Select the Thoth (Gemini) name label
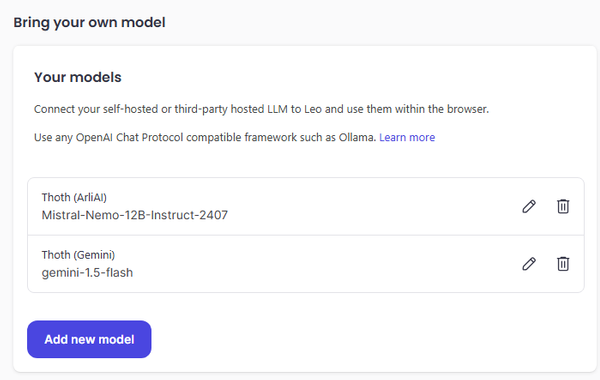 tap(78, 255)
